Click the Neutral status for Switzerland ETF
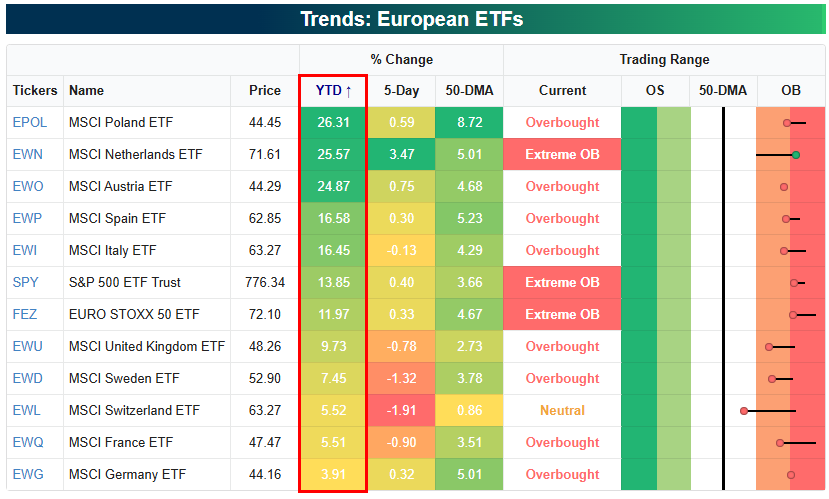This screenshot has height=499, width=829. coord(562,410)
